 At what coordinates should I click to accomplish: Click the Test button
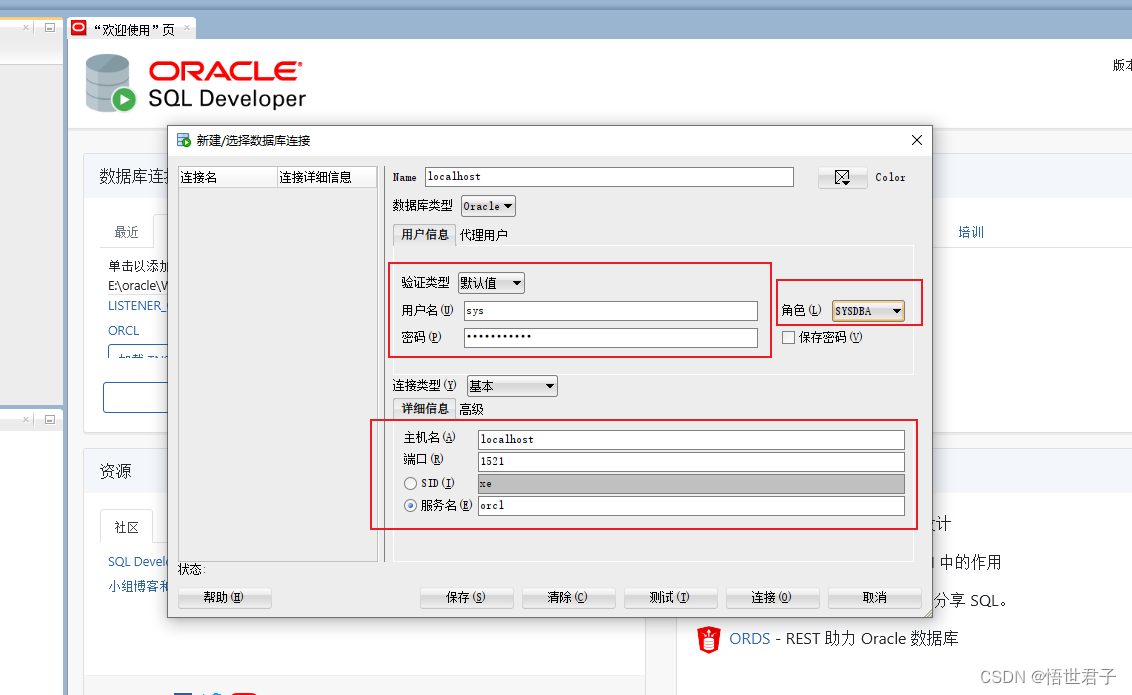(x=670, y=598)
